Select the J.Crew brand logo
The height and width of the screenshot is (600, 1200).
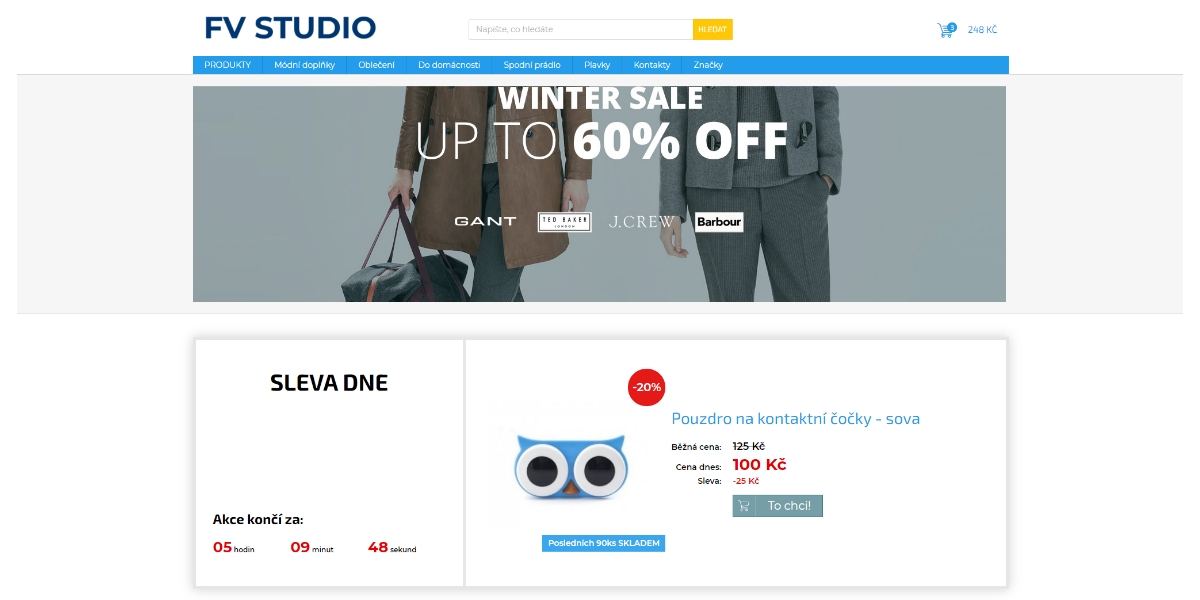point(642,222)
